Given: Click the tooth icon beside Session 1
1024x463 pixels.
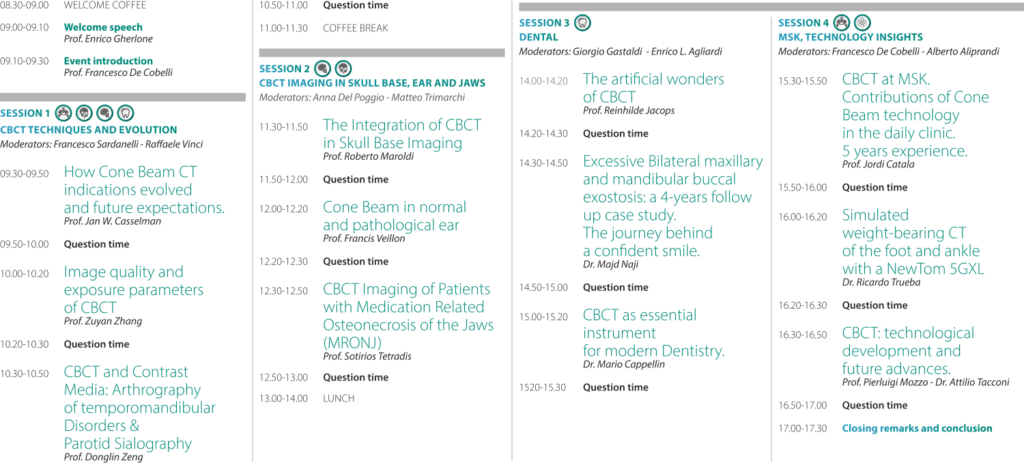Looking at the screenshot, I should pos(125,113).
